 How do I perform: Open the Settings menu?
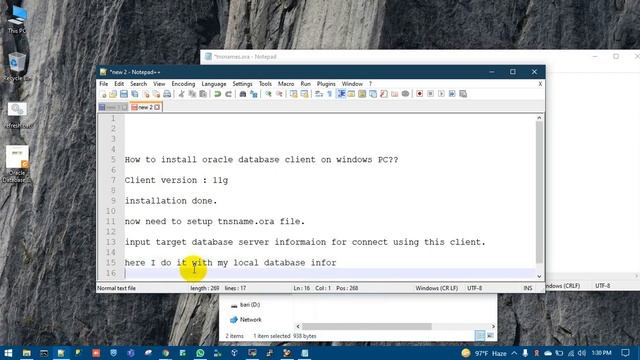[x=242, y=84]
